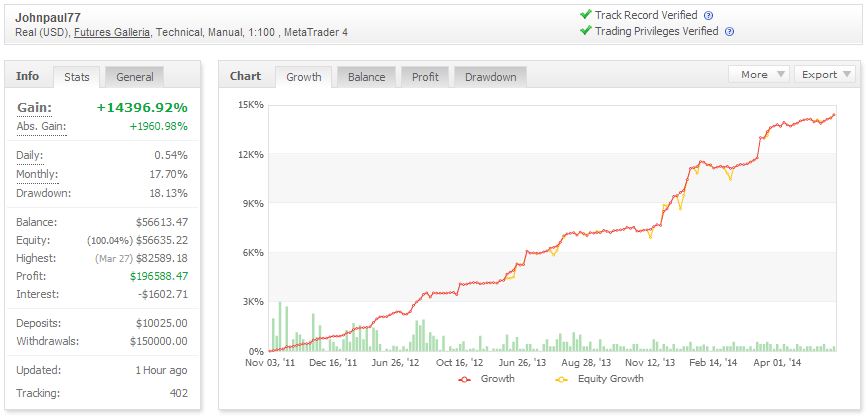Click green checkmark for Trading Privileges Verified
The width and height of the screenshot is (868, 418).
click(585, 31)
